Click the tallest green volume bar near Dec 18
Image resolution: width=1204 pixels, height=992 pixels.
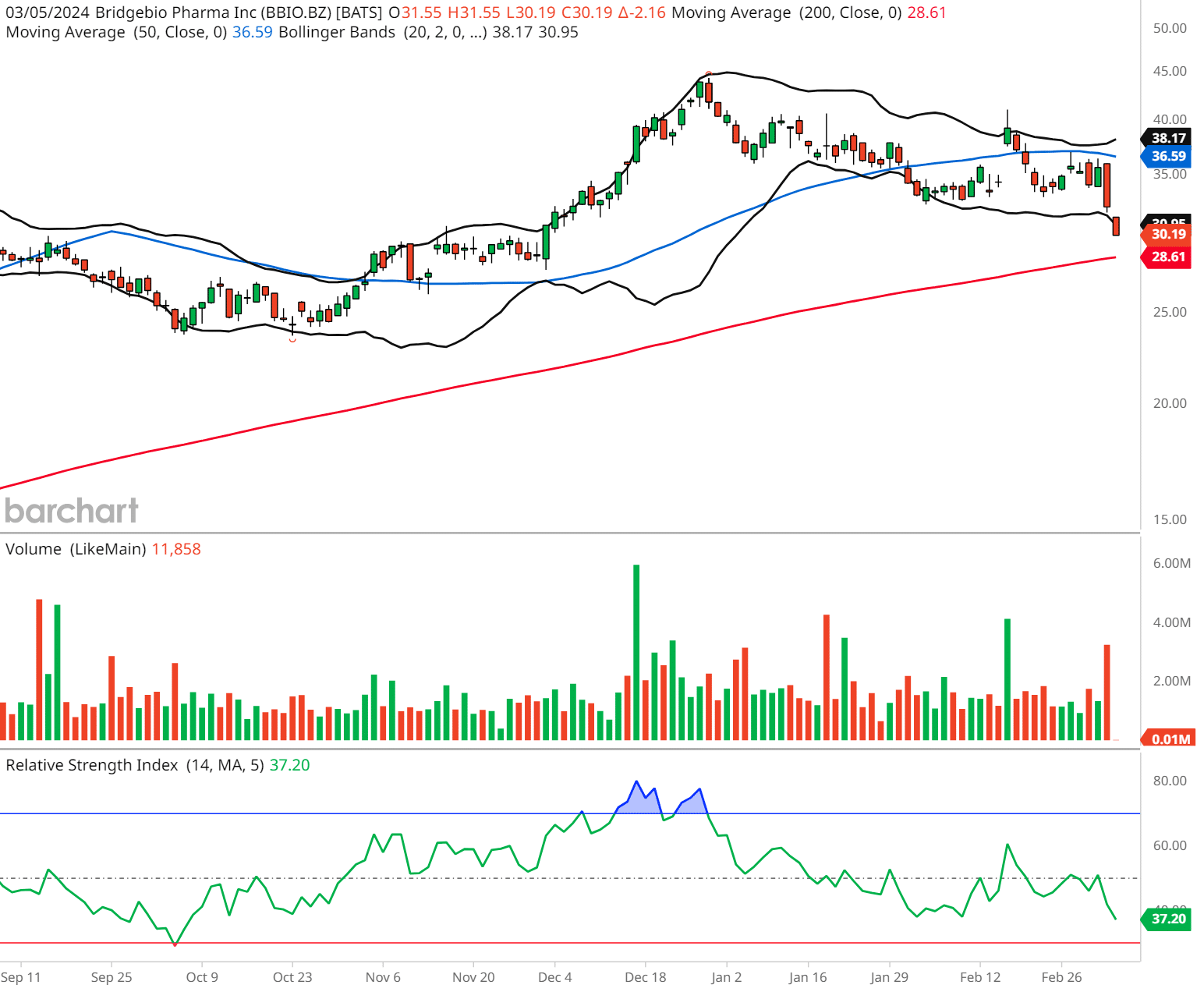click(636, 652)
